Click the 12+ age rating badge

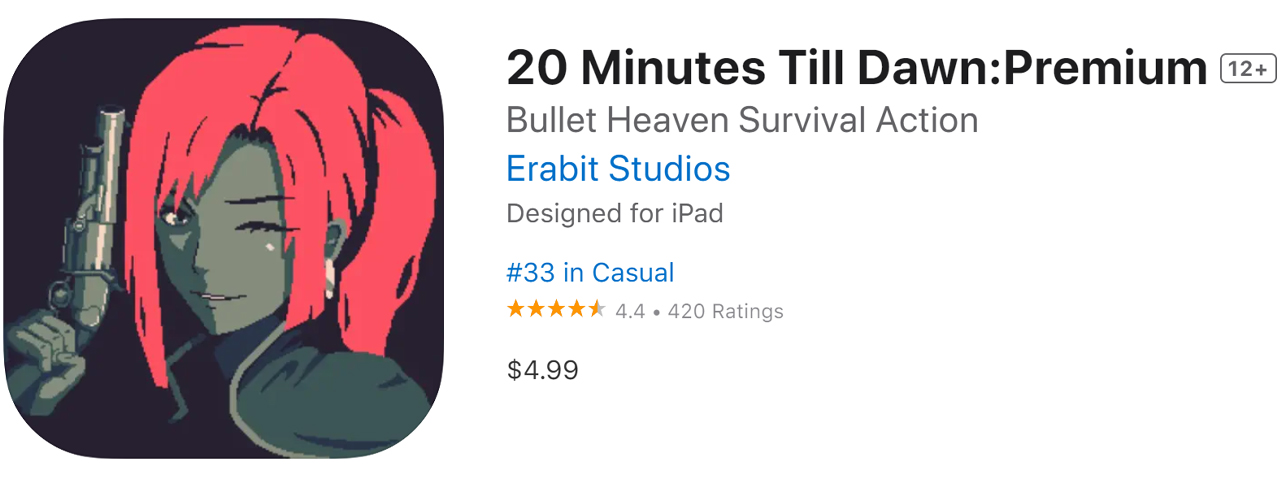click(x=1248, y=69)
